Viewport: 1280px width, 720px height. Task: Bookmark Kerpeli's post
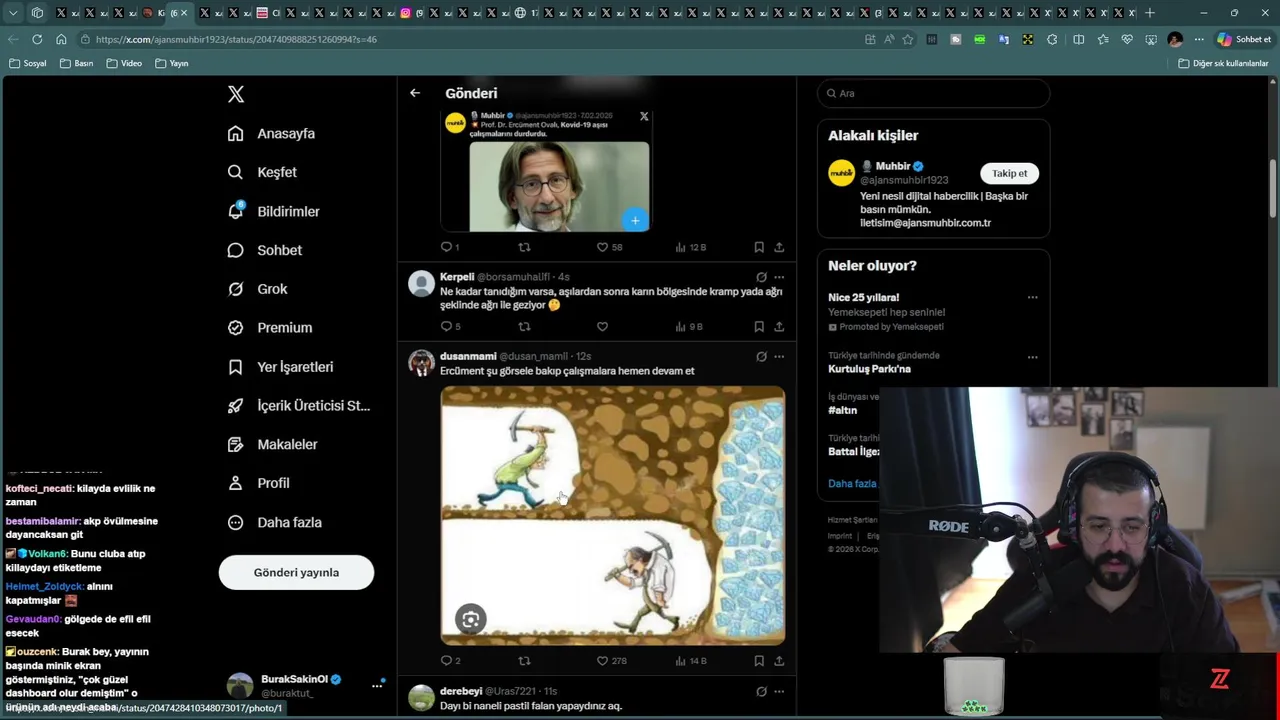click(759, 326)
